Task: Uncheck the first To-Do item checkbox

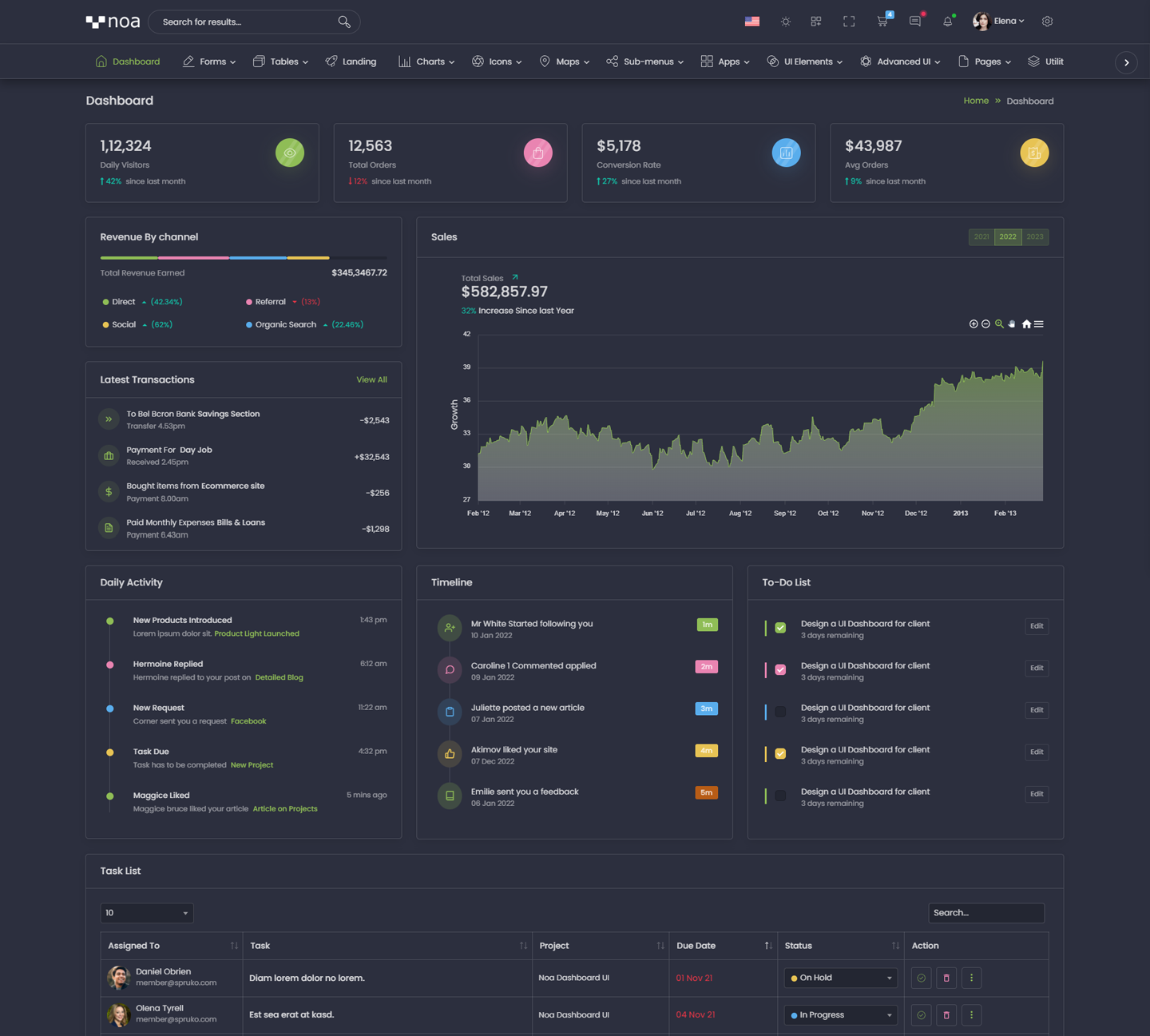Action: (x=780, y=628)
